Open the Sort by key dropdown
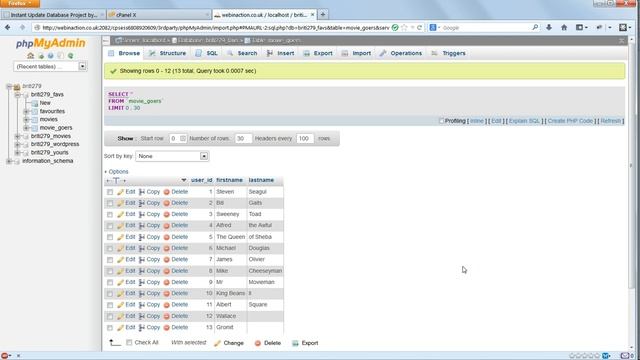Viewport: 640px width, 360px height. (x=172, y=156)
